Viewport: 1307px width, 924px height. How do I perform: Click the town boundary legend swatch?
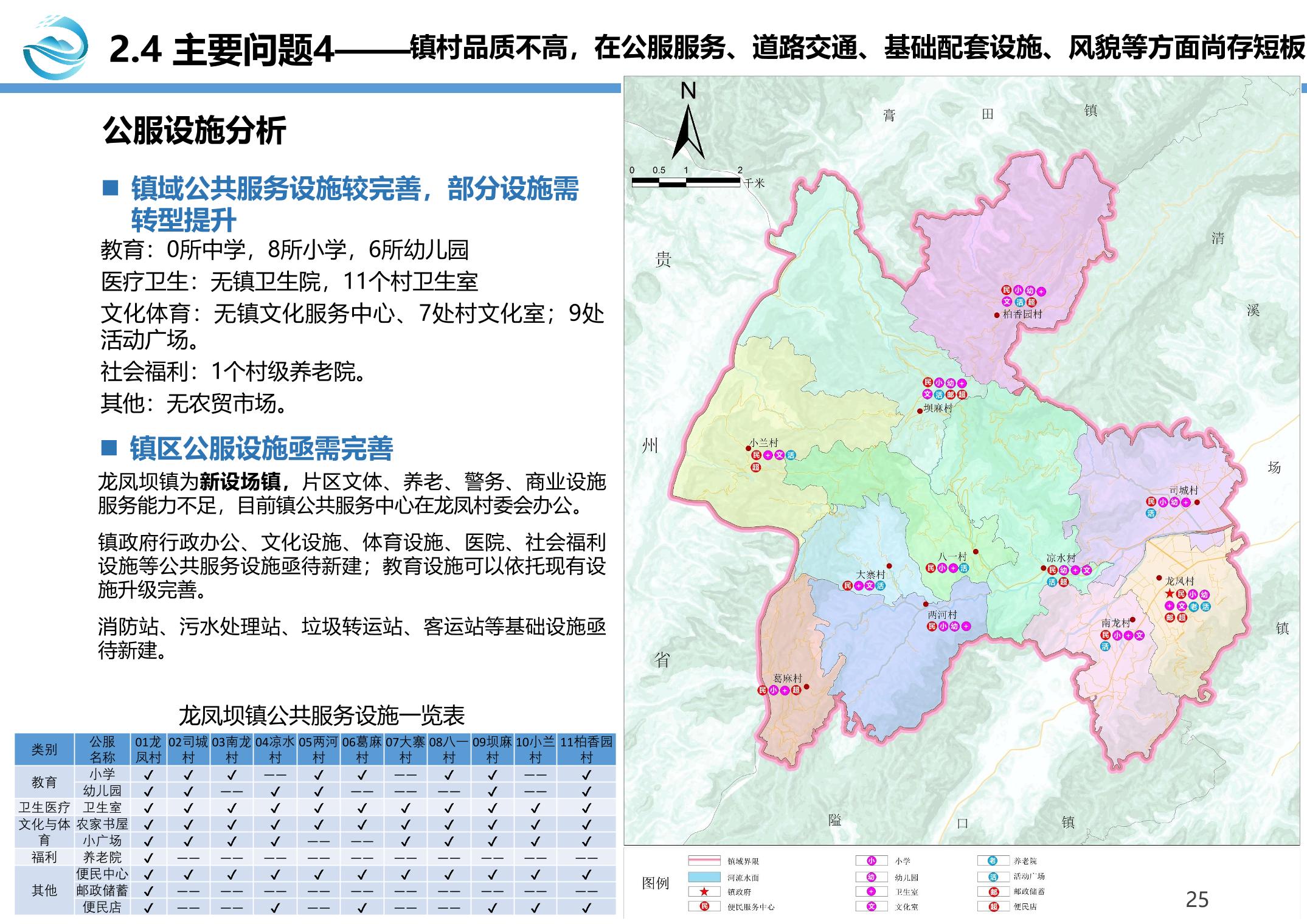[x=704, y=861]
